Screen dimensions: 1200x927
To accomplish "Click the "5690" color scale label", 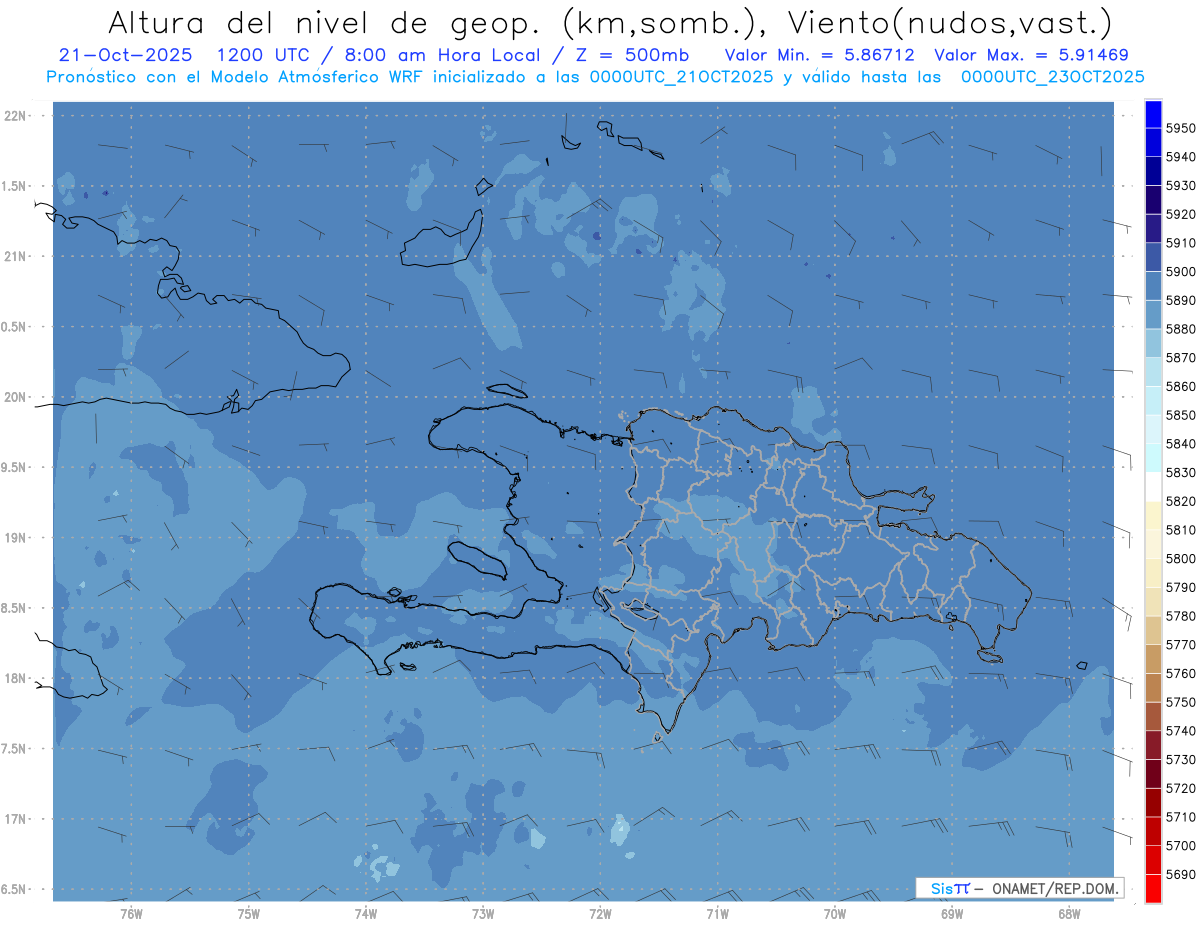I will (x=1181, y=874).
